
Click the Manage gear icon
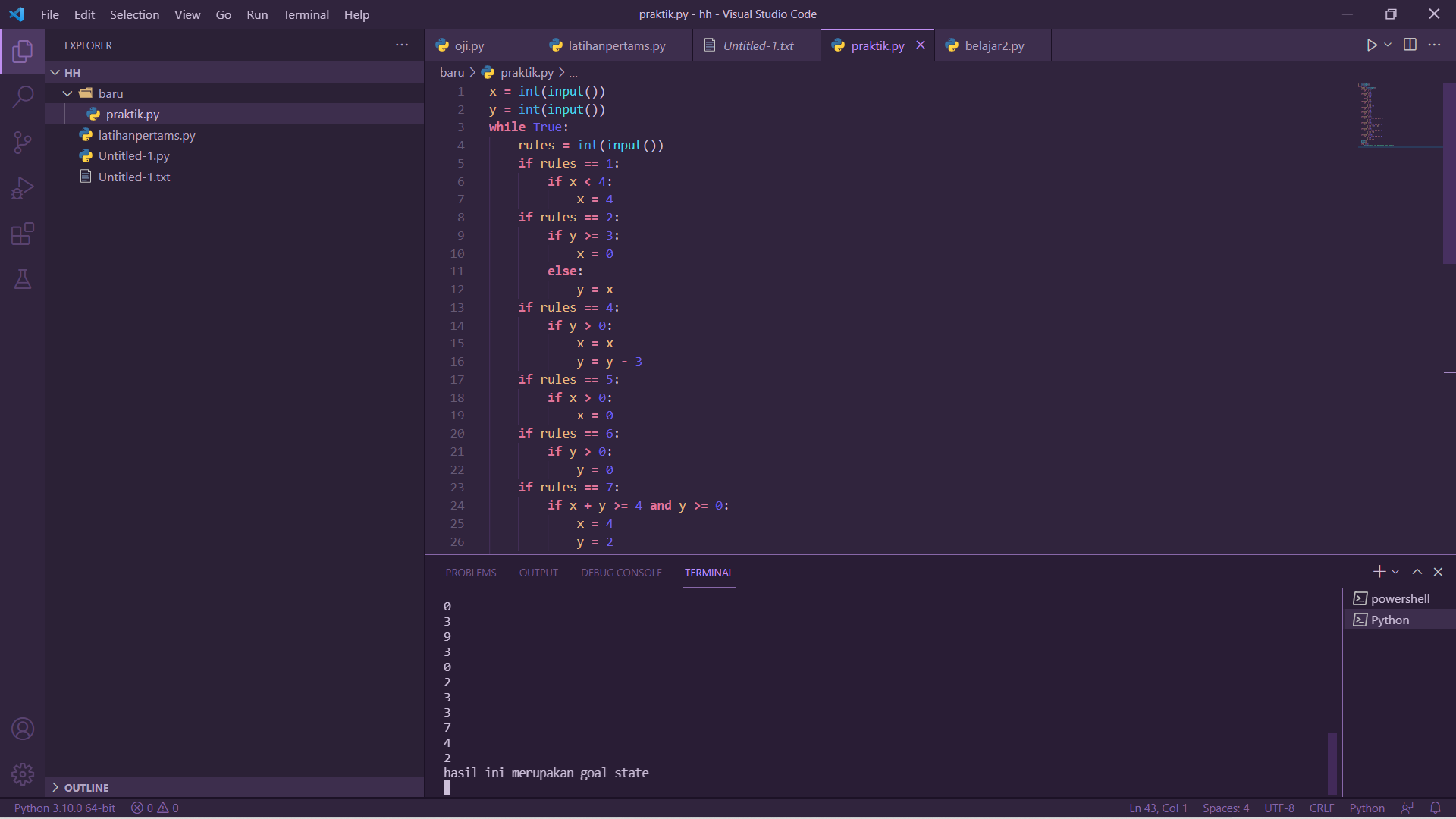(x=23, y=773)
